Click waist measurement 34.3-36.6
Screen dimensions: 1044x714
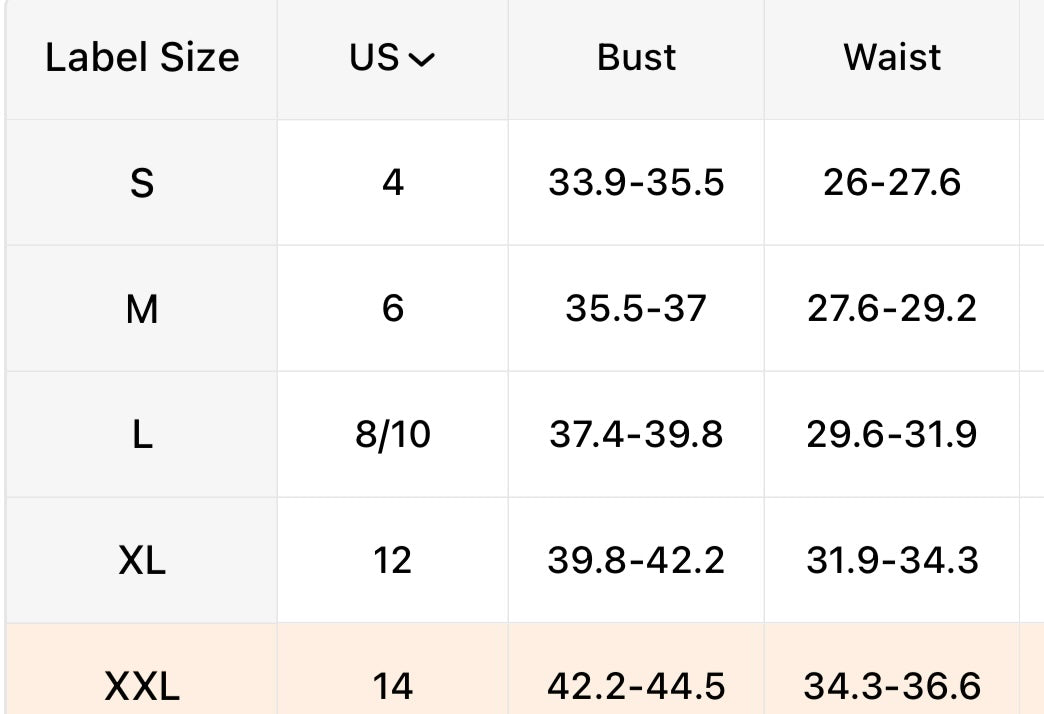[892, 686]
